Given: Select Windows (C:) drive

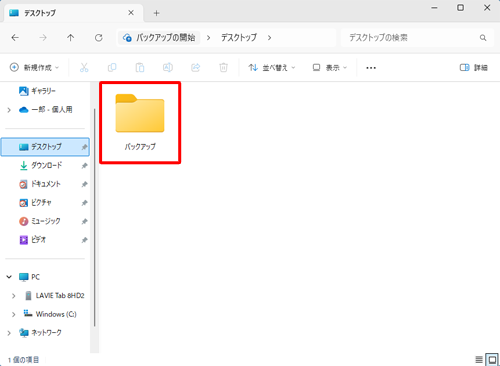Looking at the screenshot, I should point(50,314).
